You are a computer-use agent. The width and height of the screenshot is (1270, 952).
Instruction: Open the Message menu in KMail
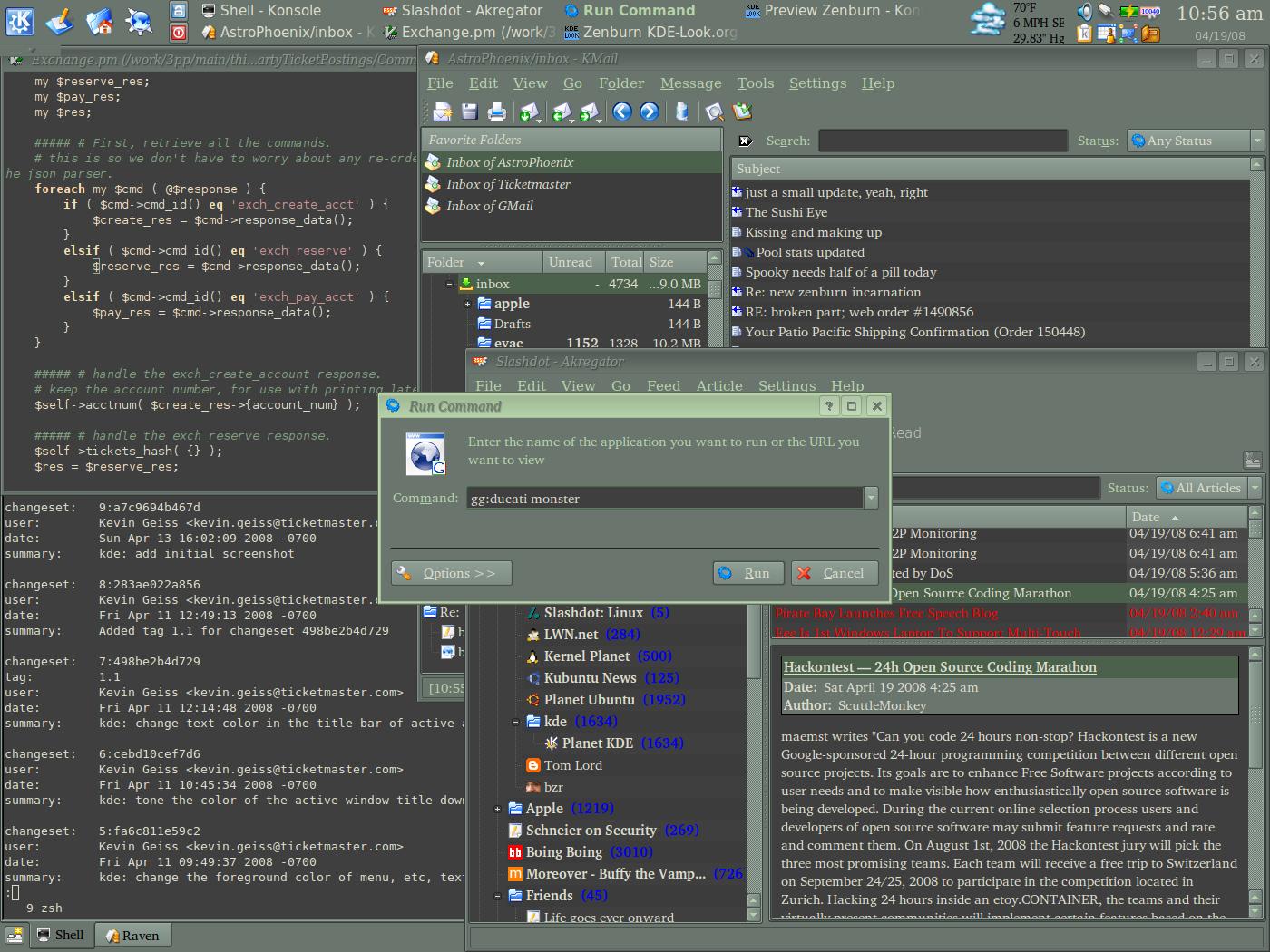click(690, 83)
